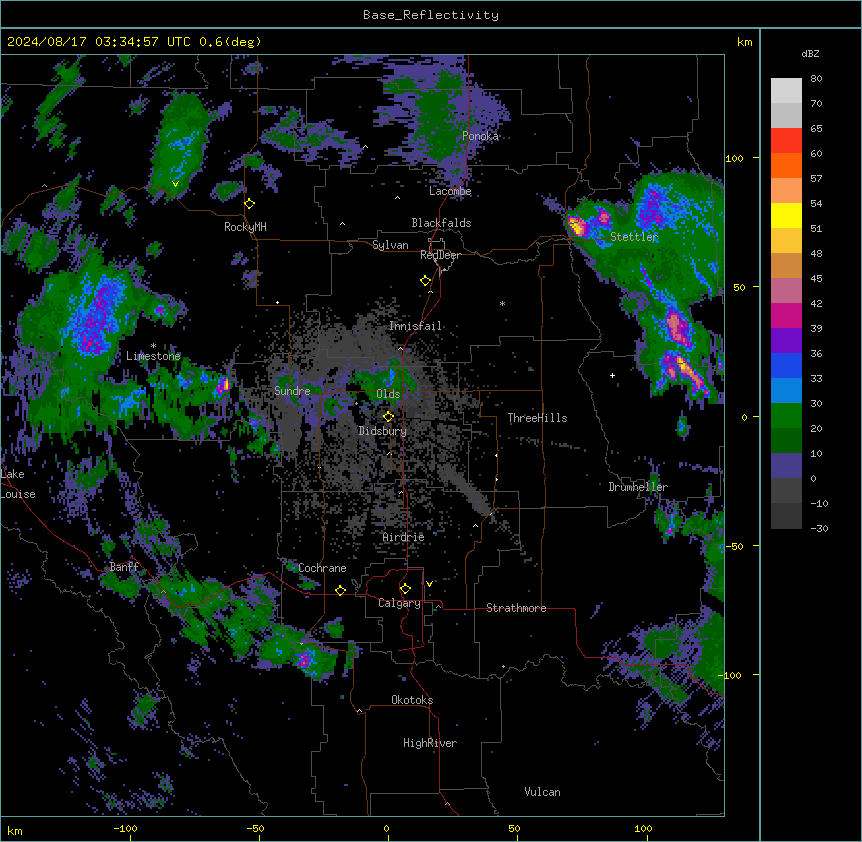Click the Drumheller town label
Image resolution: width=862 pixels, height=842 pixels.
point(638,487)
